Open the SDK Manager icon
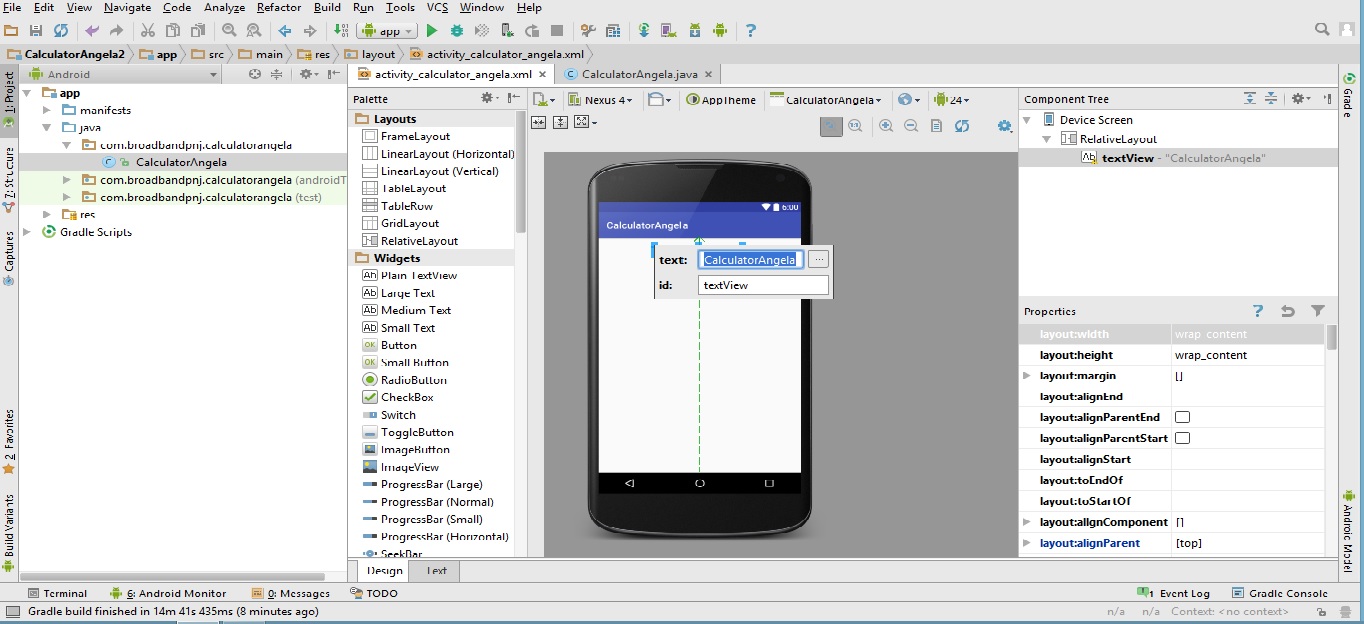 tap(695, 30)
